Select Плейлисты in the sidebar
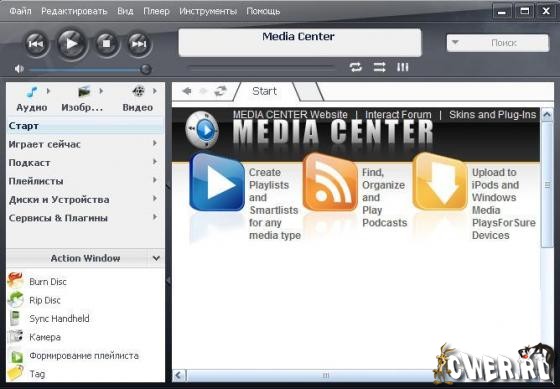The height and width of the screenshot is (389, 560). (x=85, y=181)
